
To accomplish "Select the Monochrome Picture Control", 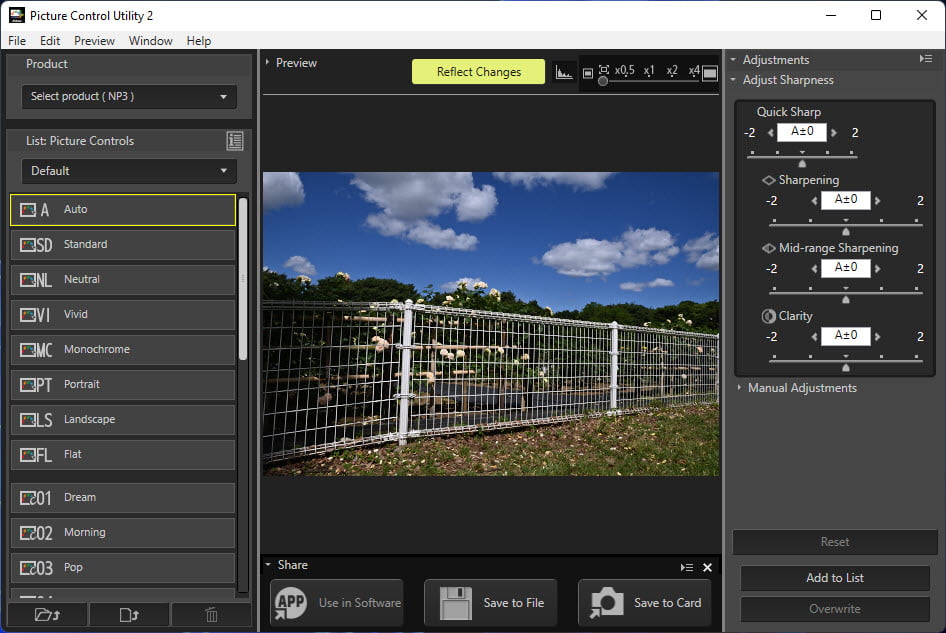I will [x=123, y=349].
